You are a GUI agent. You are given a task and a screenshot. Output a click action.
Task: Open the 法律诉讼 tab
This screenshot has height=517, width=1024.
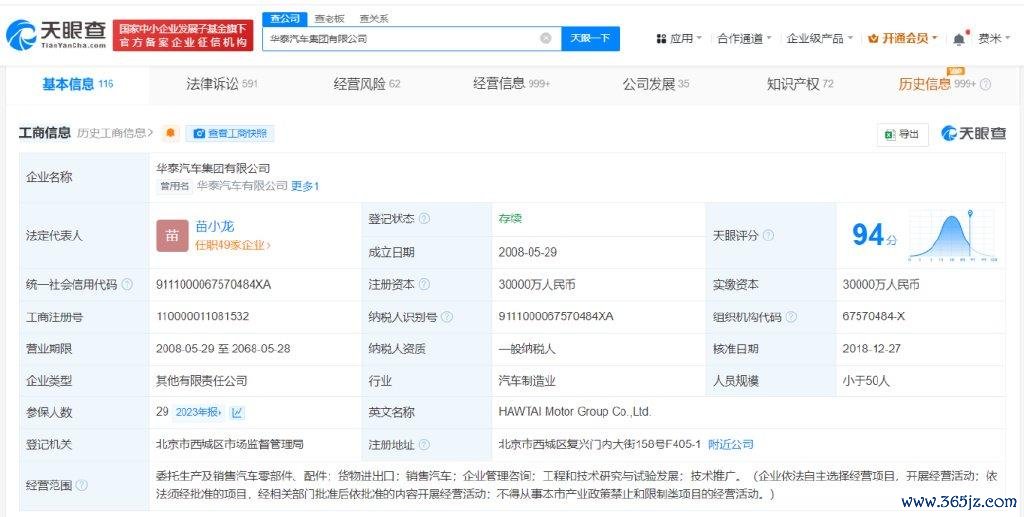click(222, 84)
